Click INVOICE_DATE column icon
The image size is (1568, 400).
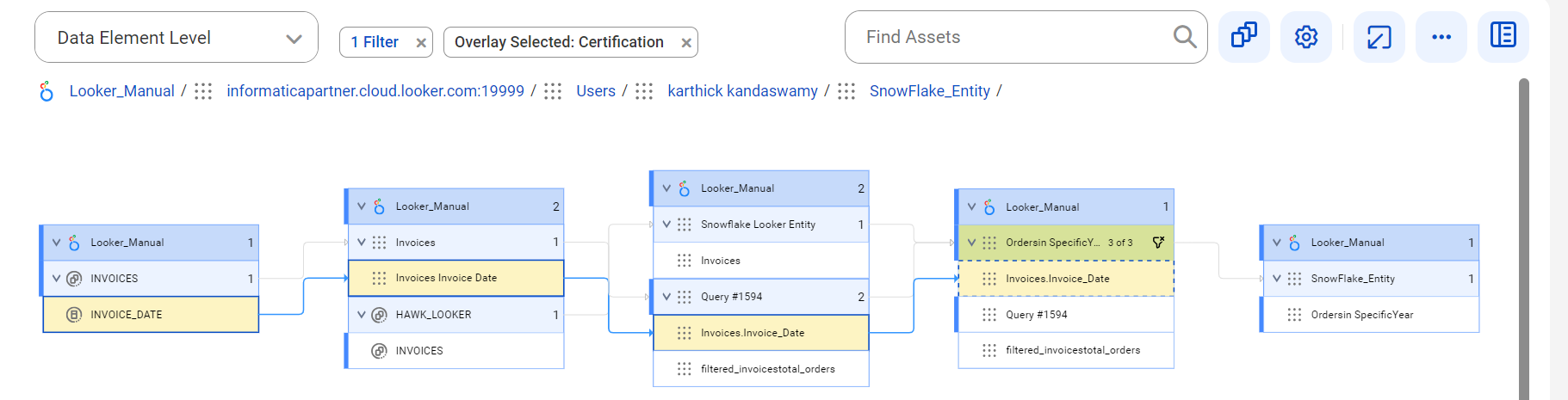click(x=74, y=315)
